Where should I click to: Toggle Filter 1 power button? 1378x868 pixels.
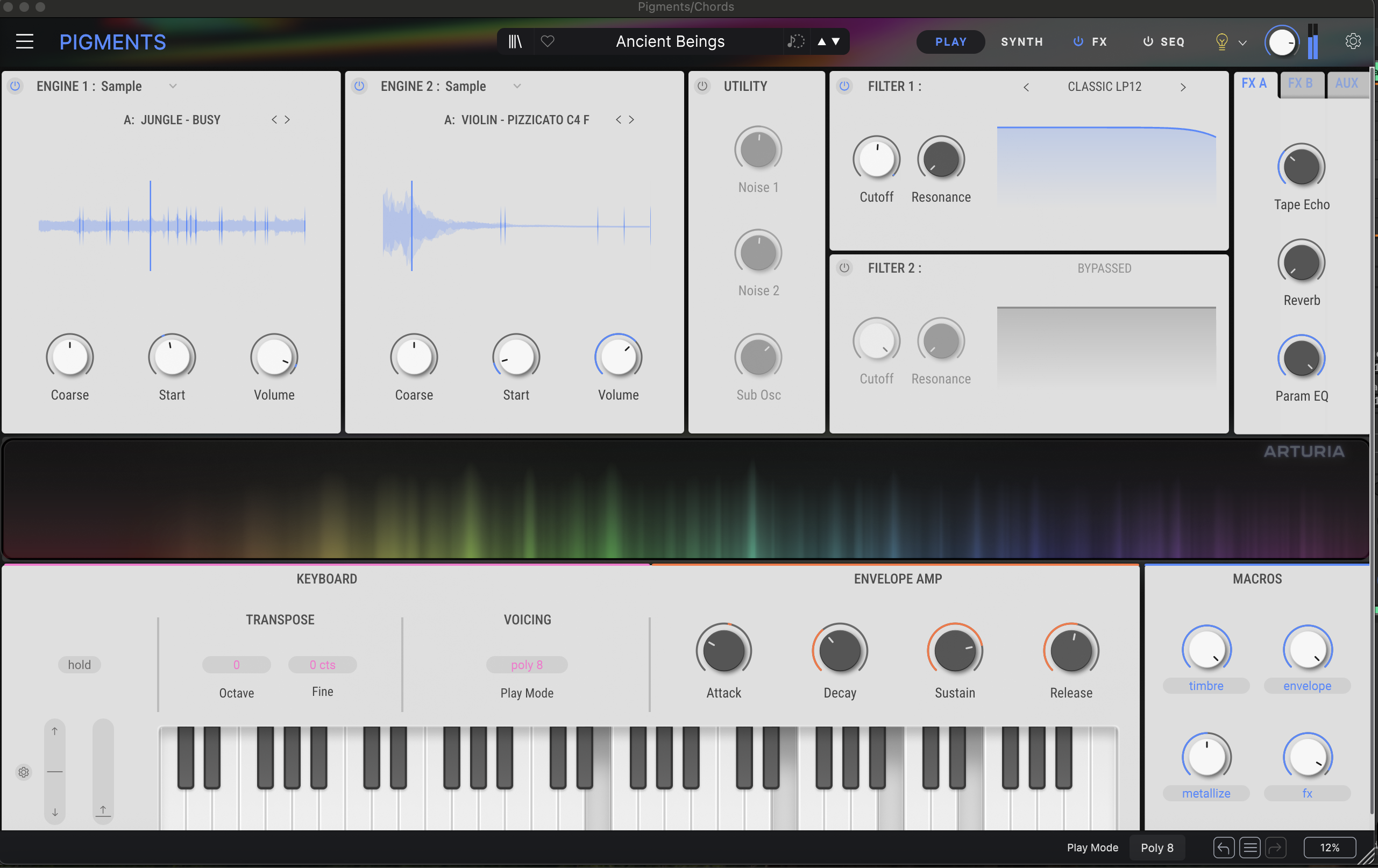[x=844, y=86]
